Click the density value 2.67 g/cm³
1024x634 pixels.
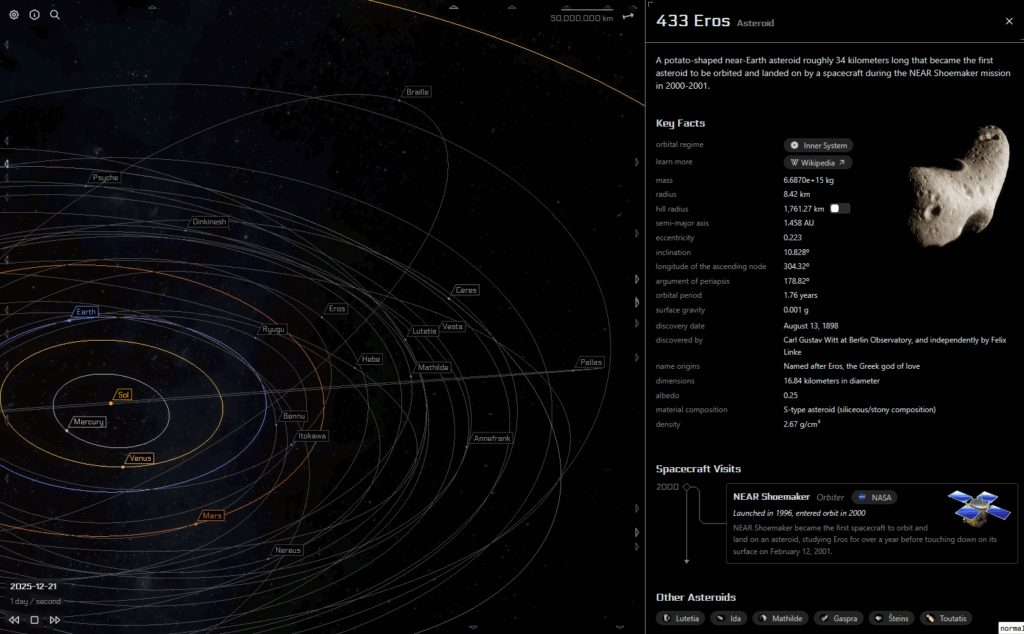coord(802,424)
